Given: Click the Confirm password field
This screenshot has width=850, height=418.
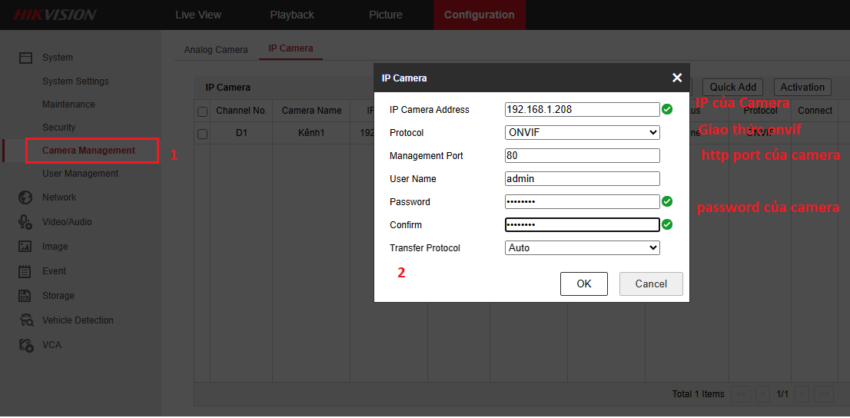Looking at the screenshot, I should pyautogui.click(x=582, y=225).
